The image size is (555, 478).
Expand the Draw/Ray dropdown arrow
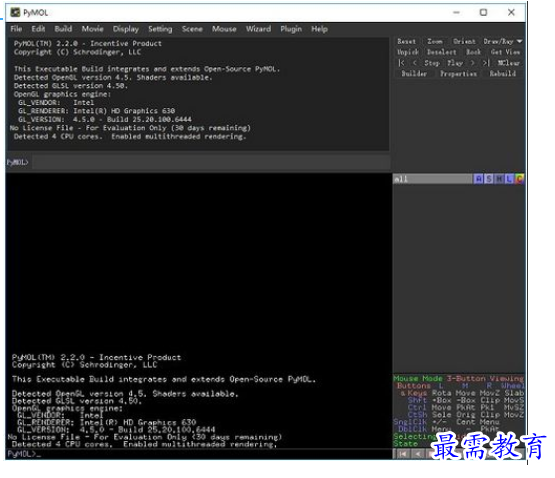520,41
